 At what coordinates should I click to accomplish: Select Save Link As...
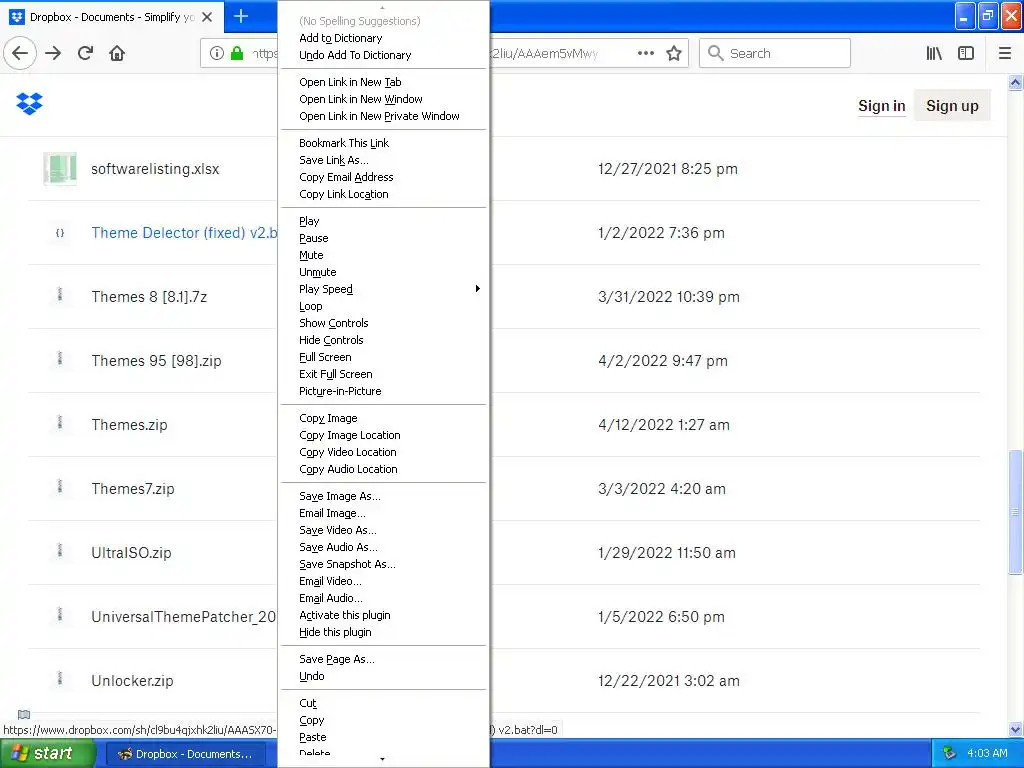[334, 159]
